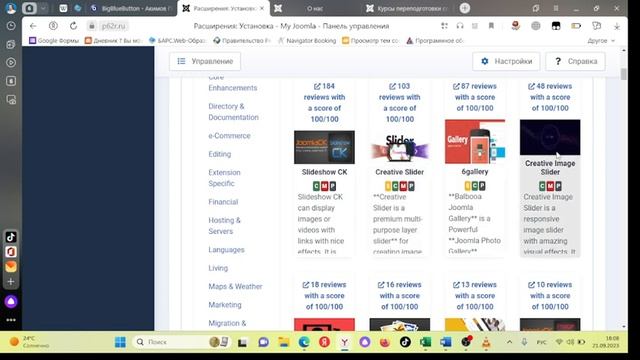Close the Расширения: Установка tab
The height and width of the screenshot is (360, 640).
tap(262, 8)
